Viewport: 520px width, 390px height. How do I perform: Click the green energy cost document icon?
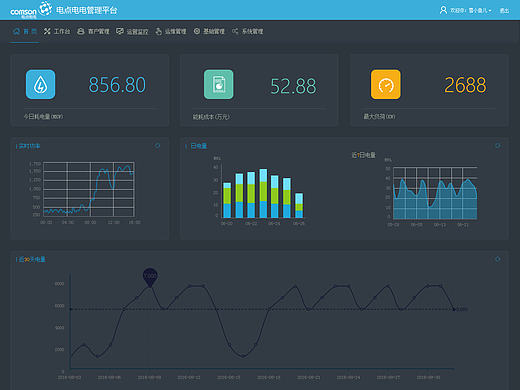219,84
